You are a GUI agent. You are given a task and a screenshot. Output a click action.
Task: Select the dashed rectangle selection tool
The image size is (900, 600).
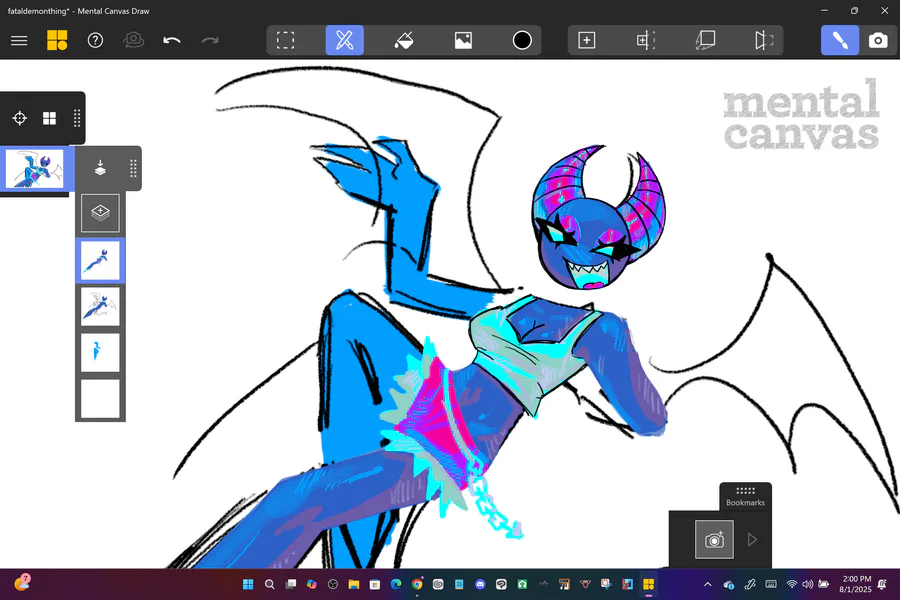pos(285,40)
